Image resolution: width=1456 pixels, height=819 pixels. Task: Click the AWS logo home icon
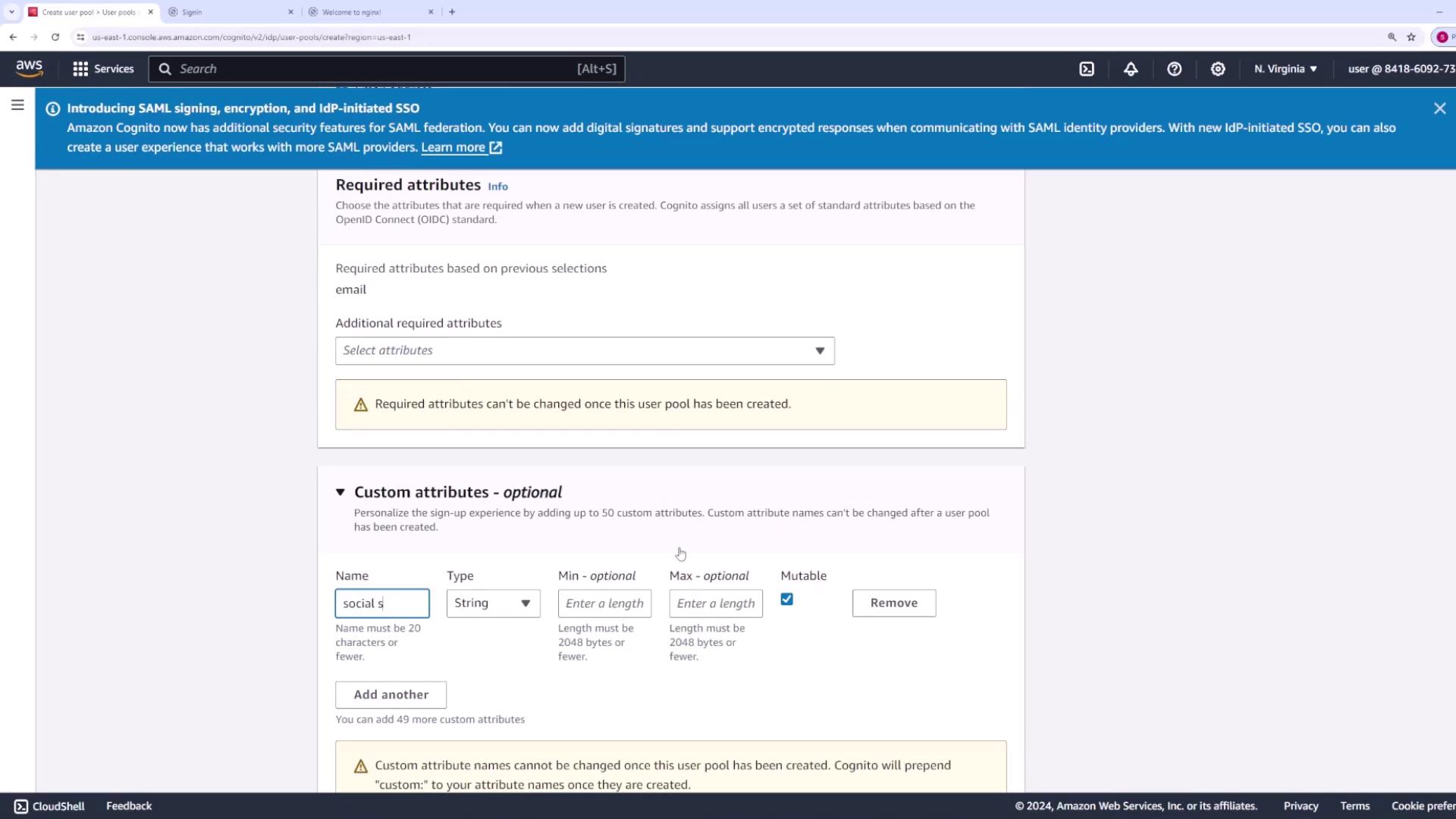coord(29,68)
